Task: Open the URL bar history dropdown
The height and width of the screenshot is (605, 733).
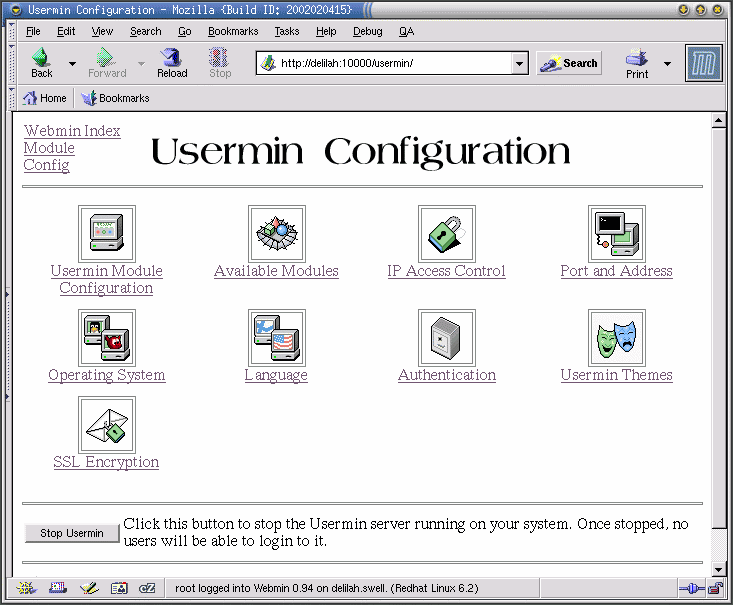Action: point(519,63)
